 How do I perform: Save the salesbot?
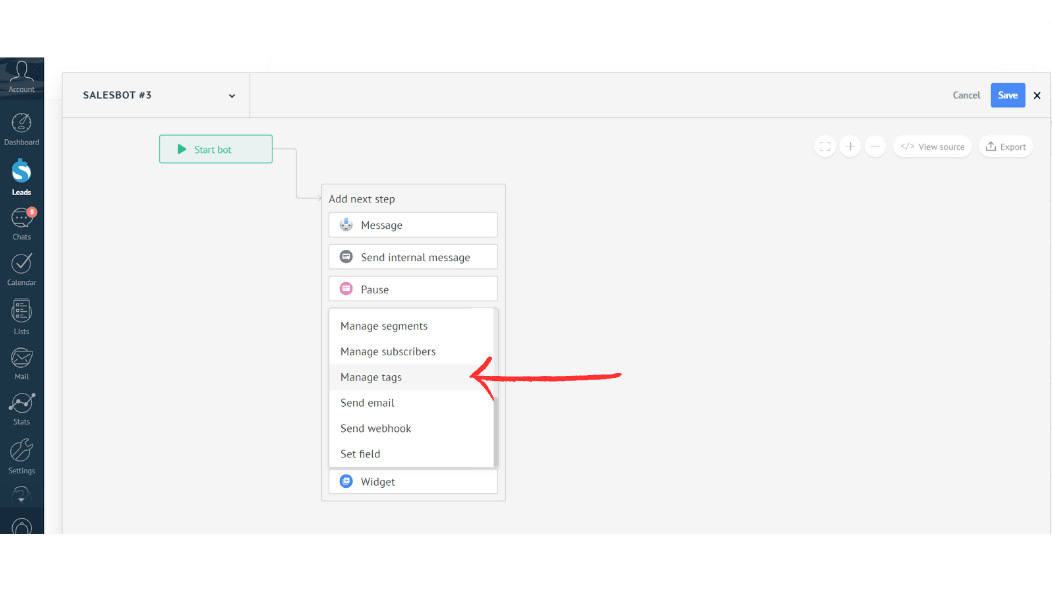[1008, 95]
